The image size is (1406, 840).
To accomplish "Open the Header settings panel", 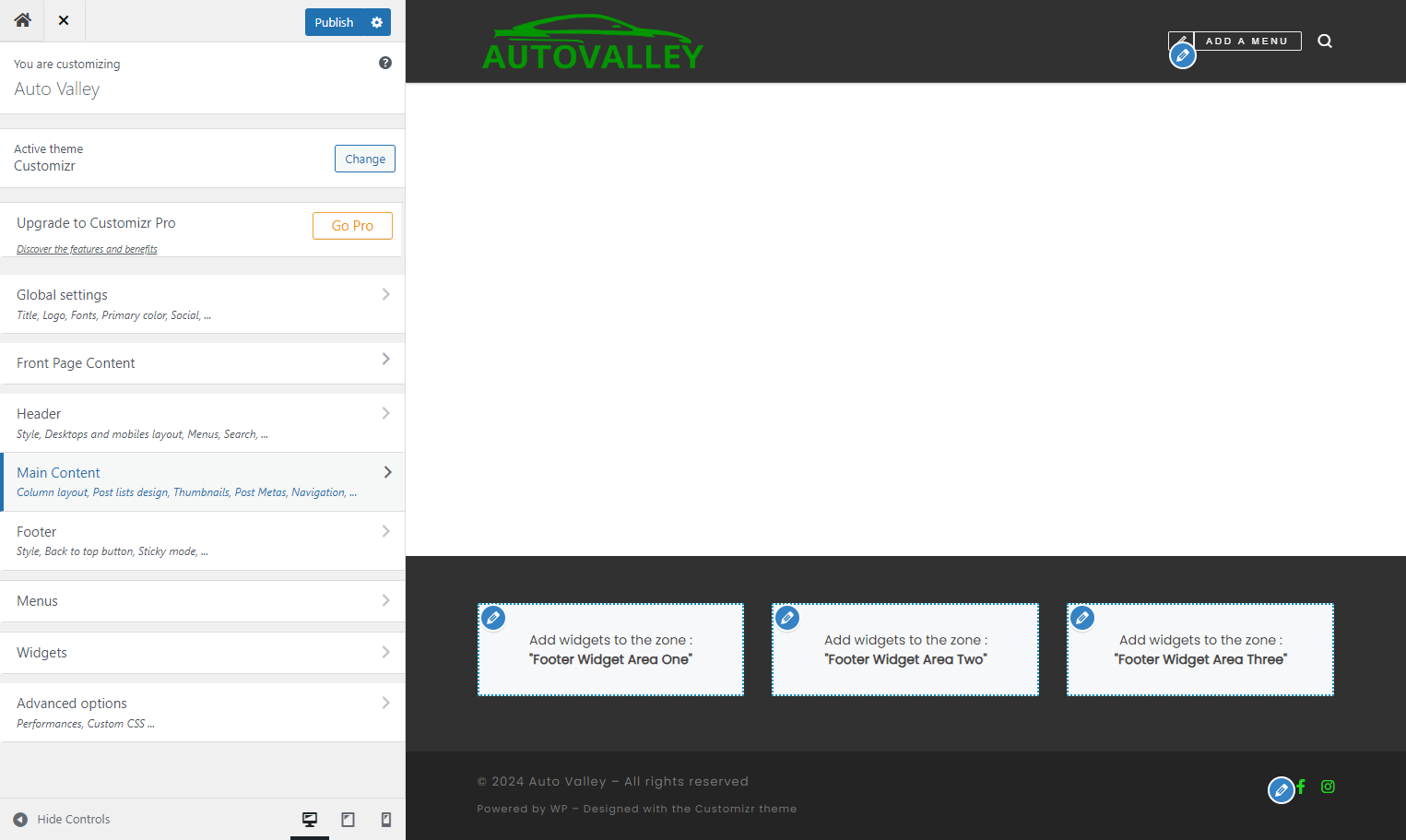I will pos(203,423).
